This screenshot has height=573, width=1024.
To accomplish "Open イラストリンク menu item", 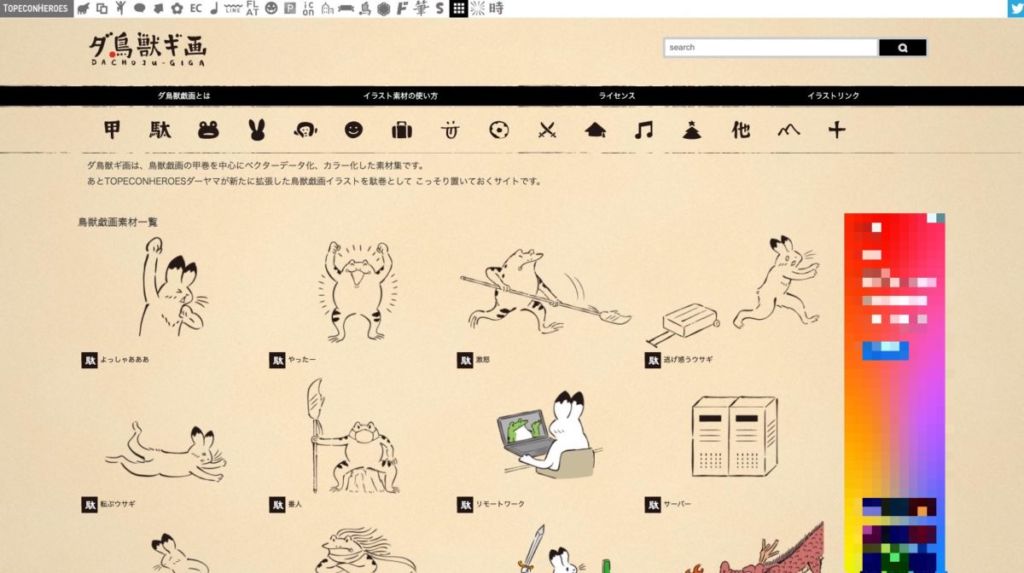I will [833, 95].
